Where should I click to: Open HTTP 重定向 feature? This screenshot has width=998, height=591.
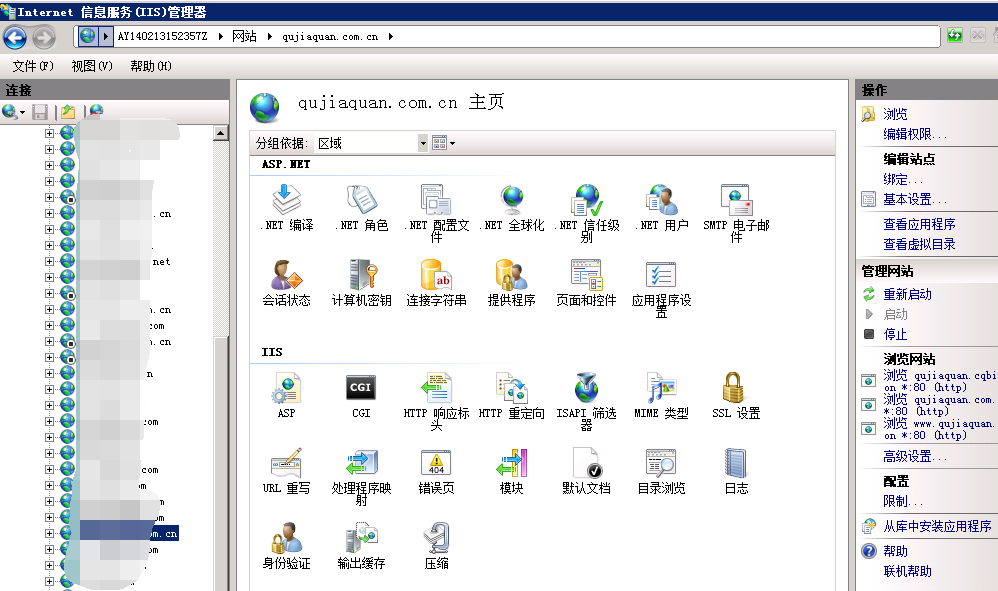pyautogui.click(x=512, y=395)
